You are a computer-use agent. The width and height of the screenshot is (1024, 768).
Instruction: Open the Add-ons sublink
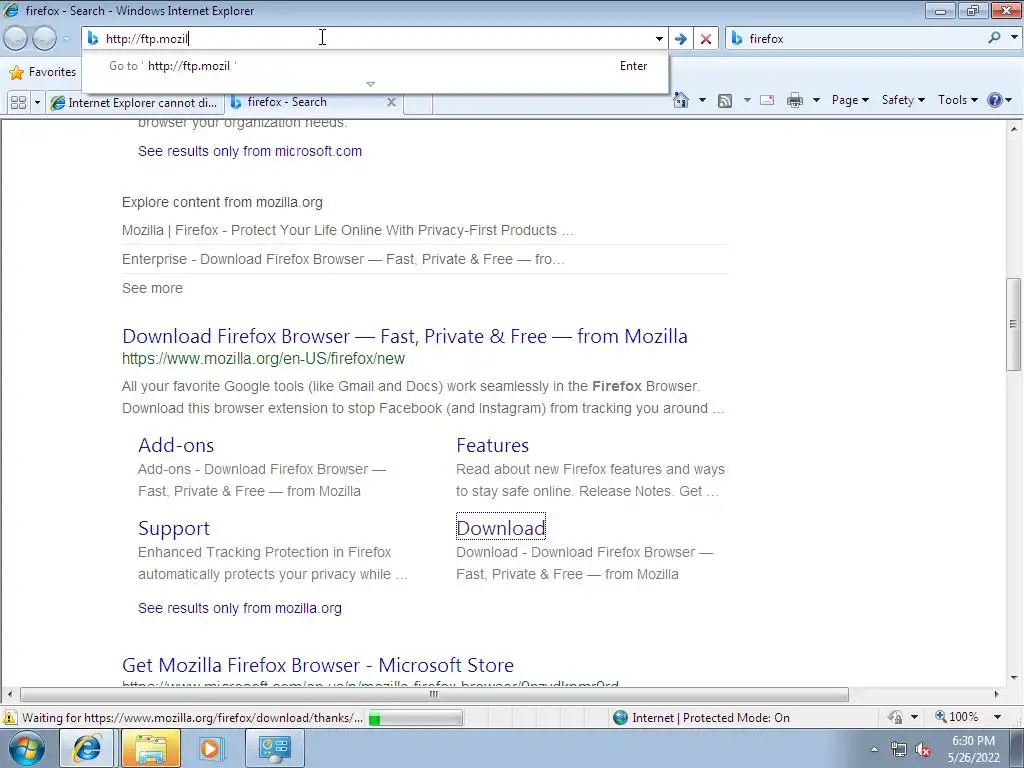[176, 445]
